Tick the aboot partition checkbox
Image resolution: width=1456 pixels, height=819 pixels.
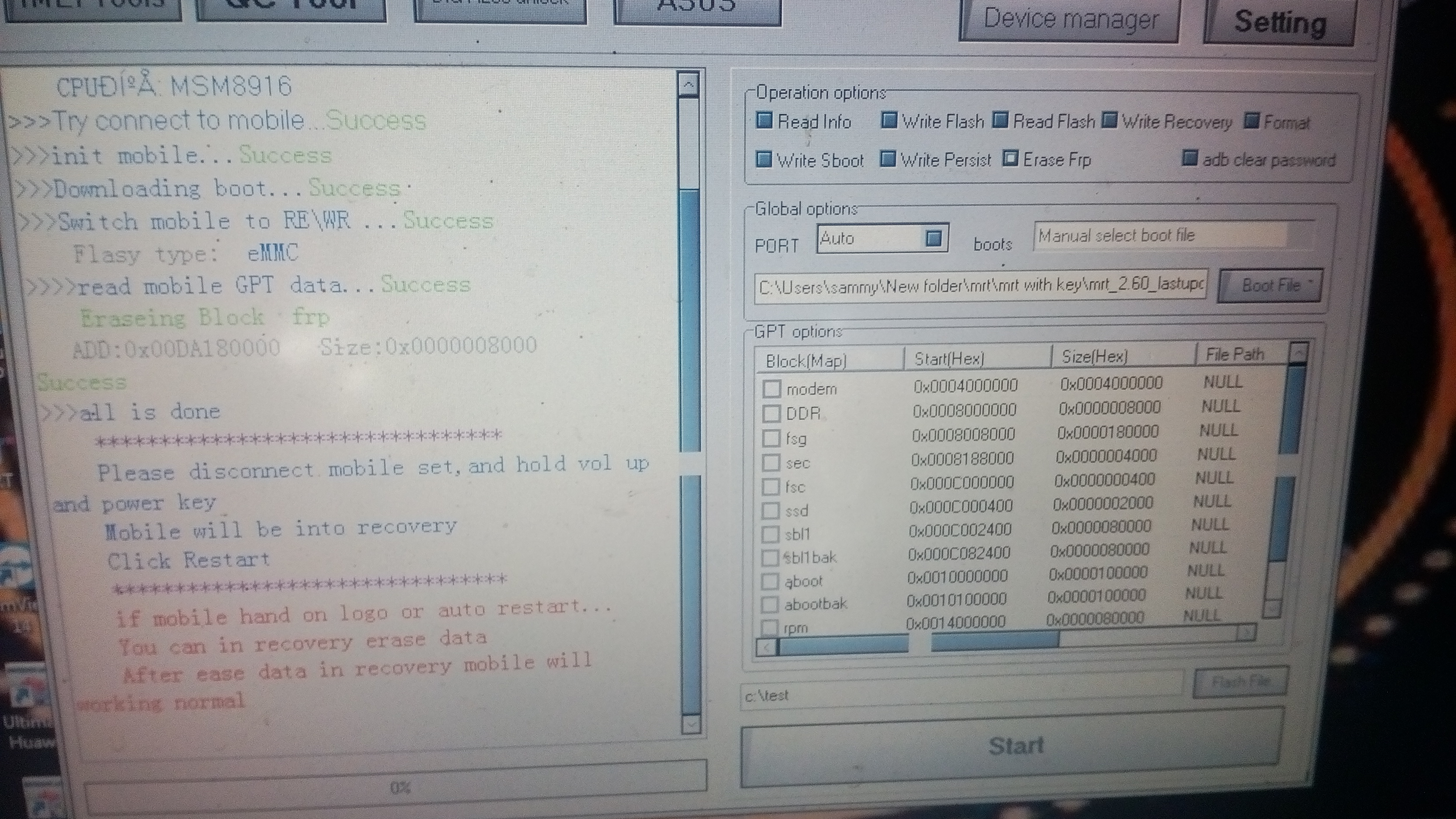(769, 581)
